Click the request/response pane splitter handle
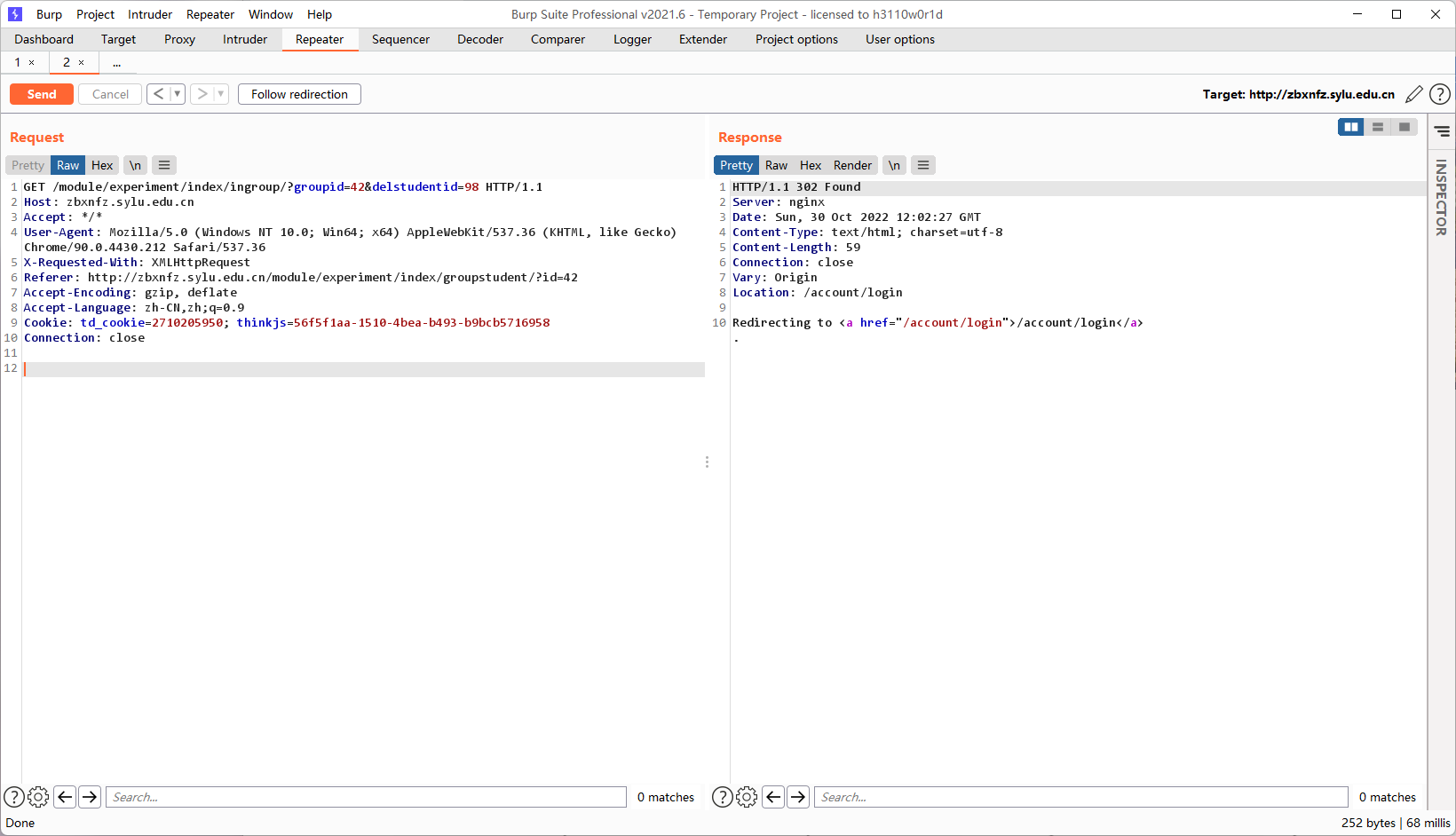The width and height of the screenshot is (1456, 836). [x=707, y=462]
